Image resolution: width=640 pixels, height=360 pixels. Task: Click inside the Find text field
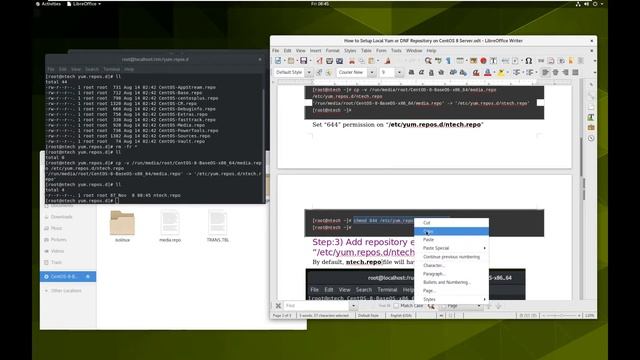tap(317, 306)
